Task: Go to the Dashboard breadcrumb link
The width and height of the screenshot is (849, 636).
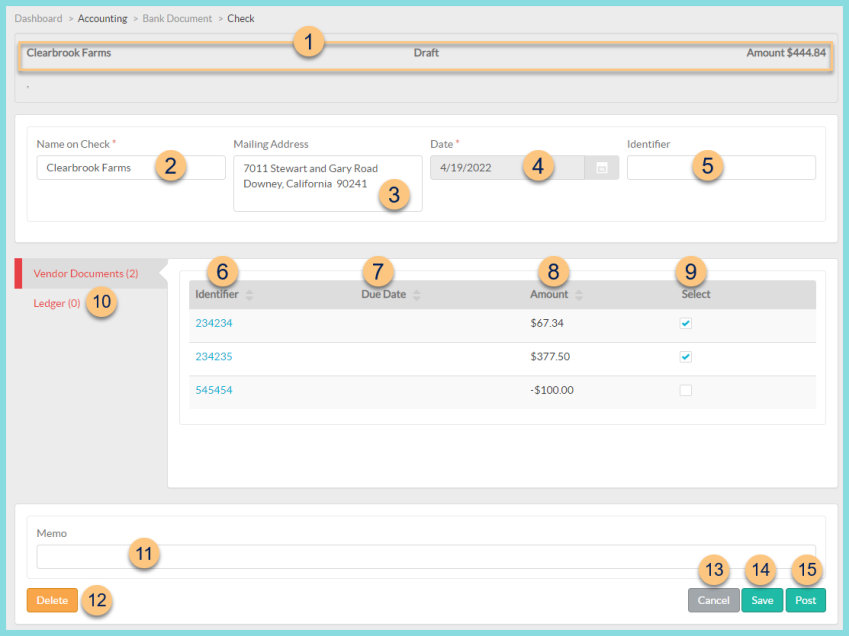Action: tap(38, 18)
